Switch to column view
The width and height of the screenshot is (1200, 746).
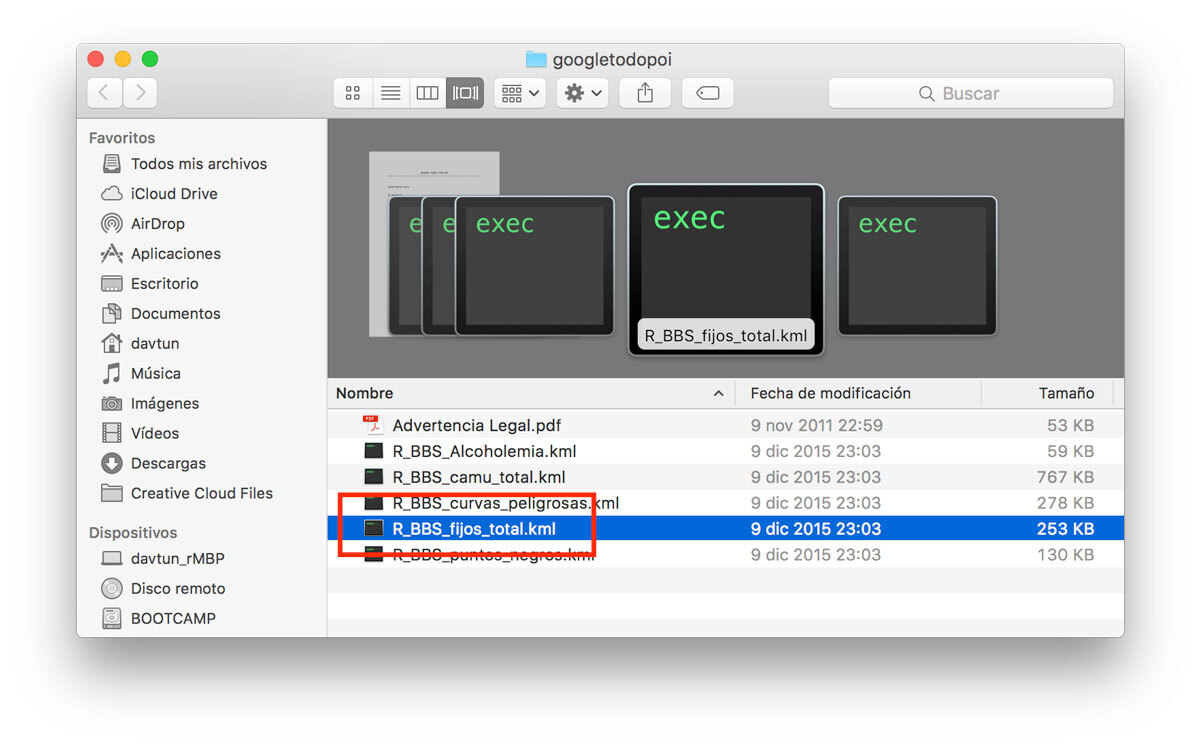click(427, 93)
